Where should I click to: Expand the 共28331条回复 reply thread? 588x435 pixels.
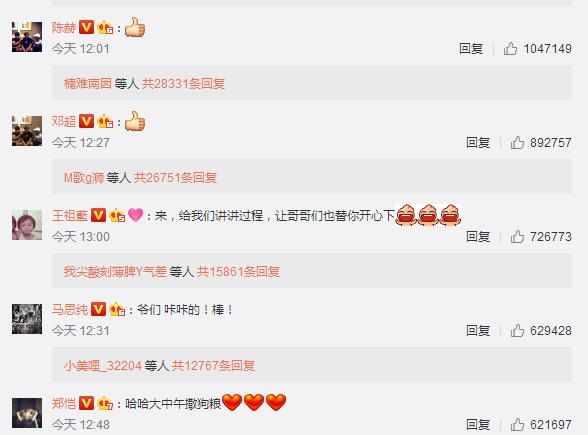(183, 83)
